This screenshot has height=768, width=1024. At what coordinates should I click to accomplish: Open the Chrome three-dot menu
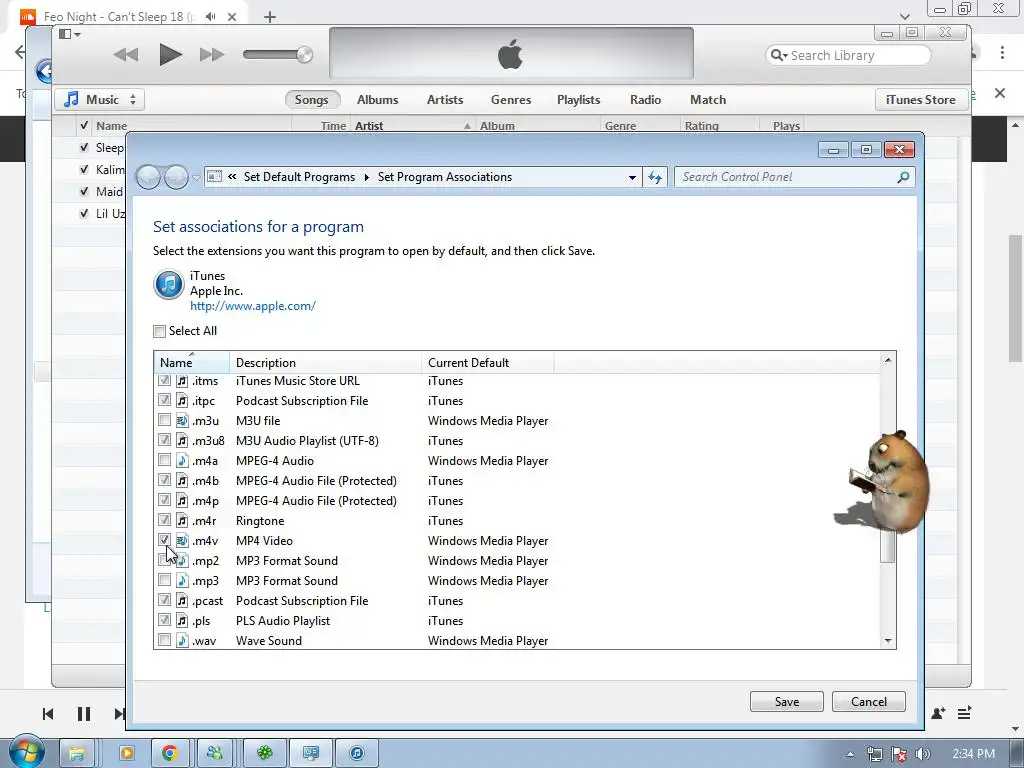[1002, 52]
